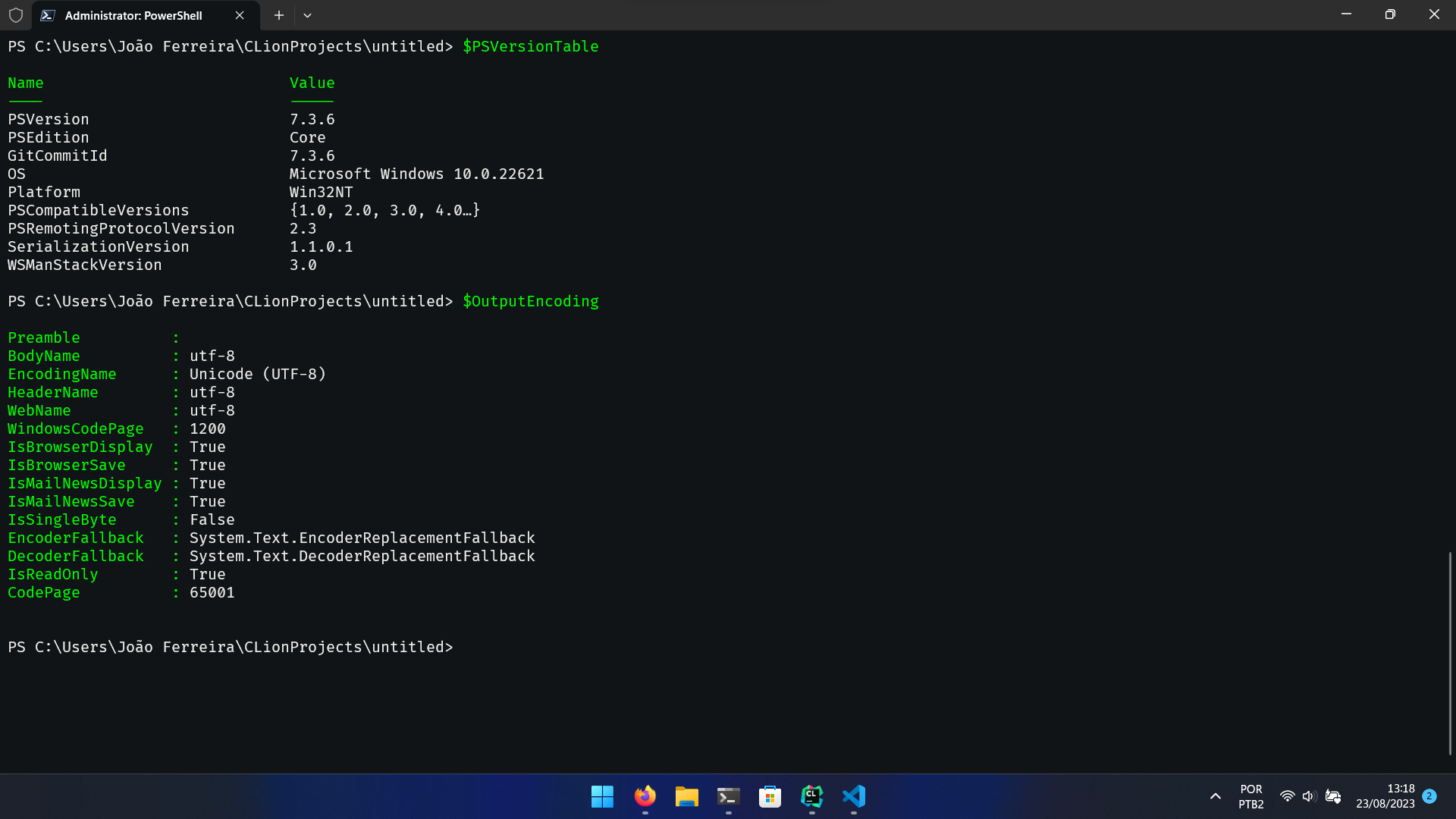Open the notification badge showing 2

[1429, 796]
